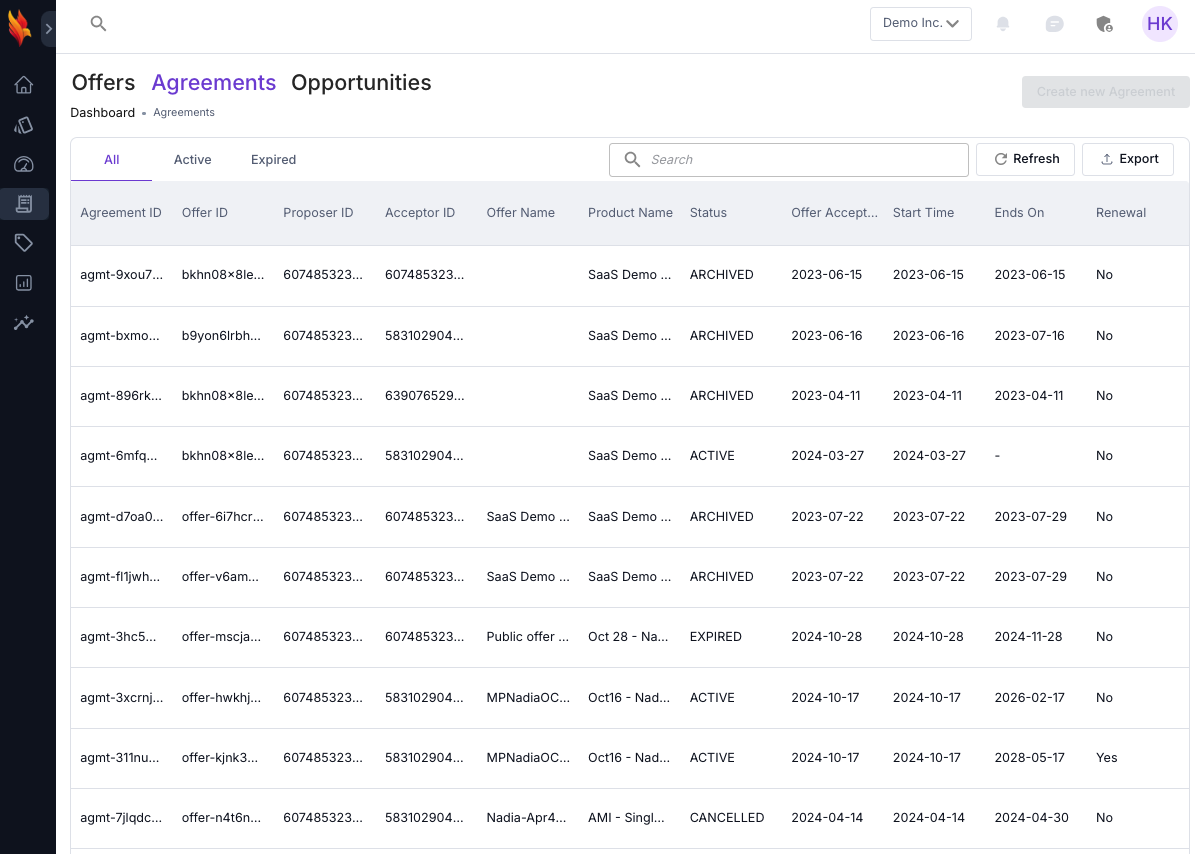Click the Dashboard breadcrumb link
Screen dimensions: 1195x854
tap(102, 113)
